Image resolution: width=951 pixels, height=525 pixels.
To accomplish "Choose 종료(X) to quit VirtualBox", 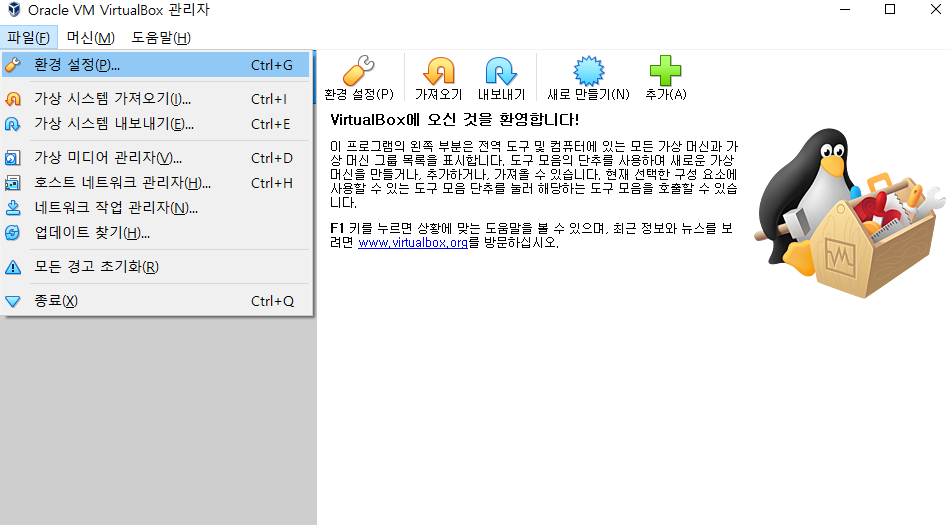I will click(x=155, y=301).
